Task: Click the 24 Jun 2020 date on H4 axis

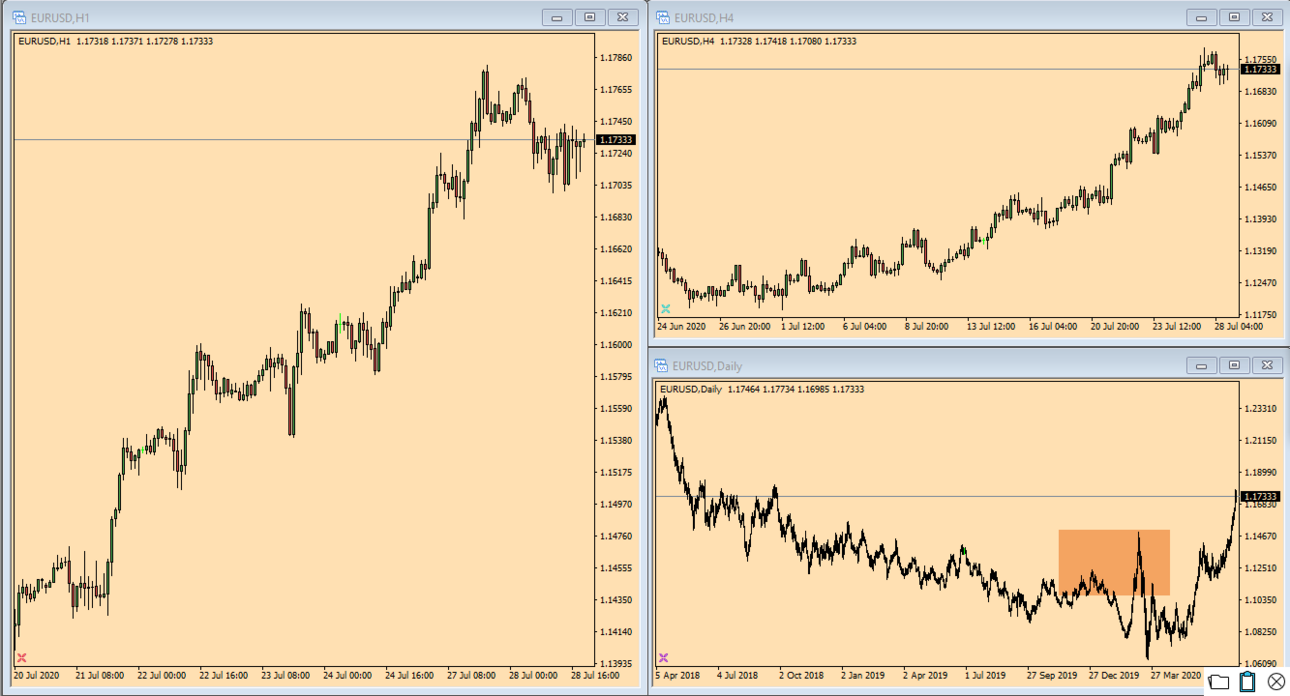Action: (681, 327)
